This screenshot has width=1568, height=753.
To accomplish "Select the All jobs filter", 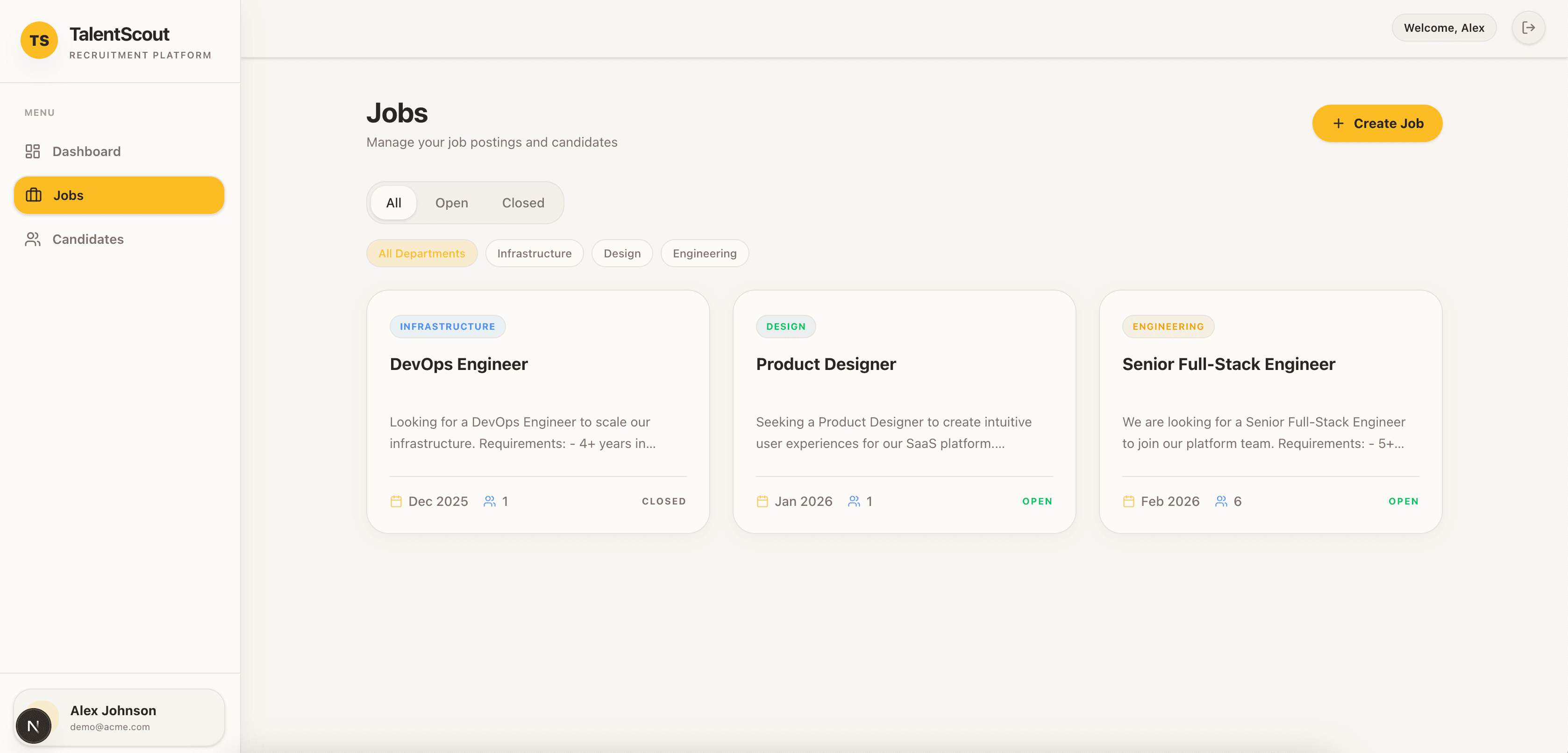I will tap(393, 203).
